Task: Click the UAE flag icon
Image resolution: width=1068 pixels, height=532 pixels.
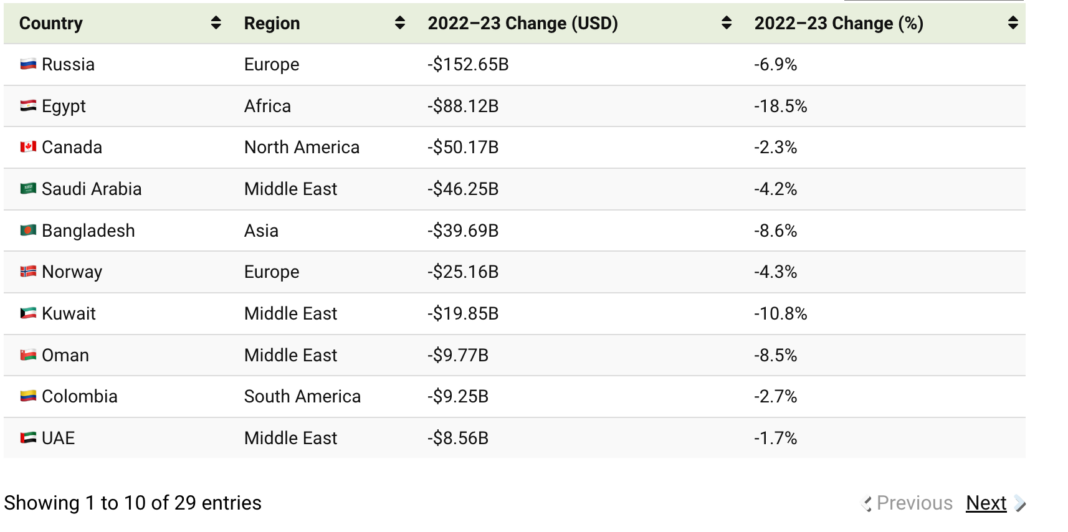Action: (28, 438)
